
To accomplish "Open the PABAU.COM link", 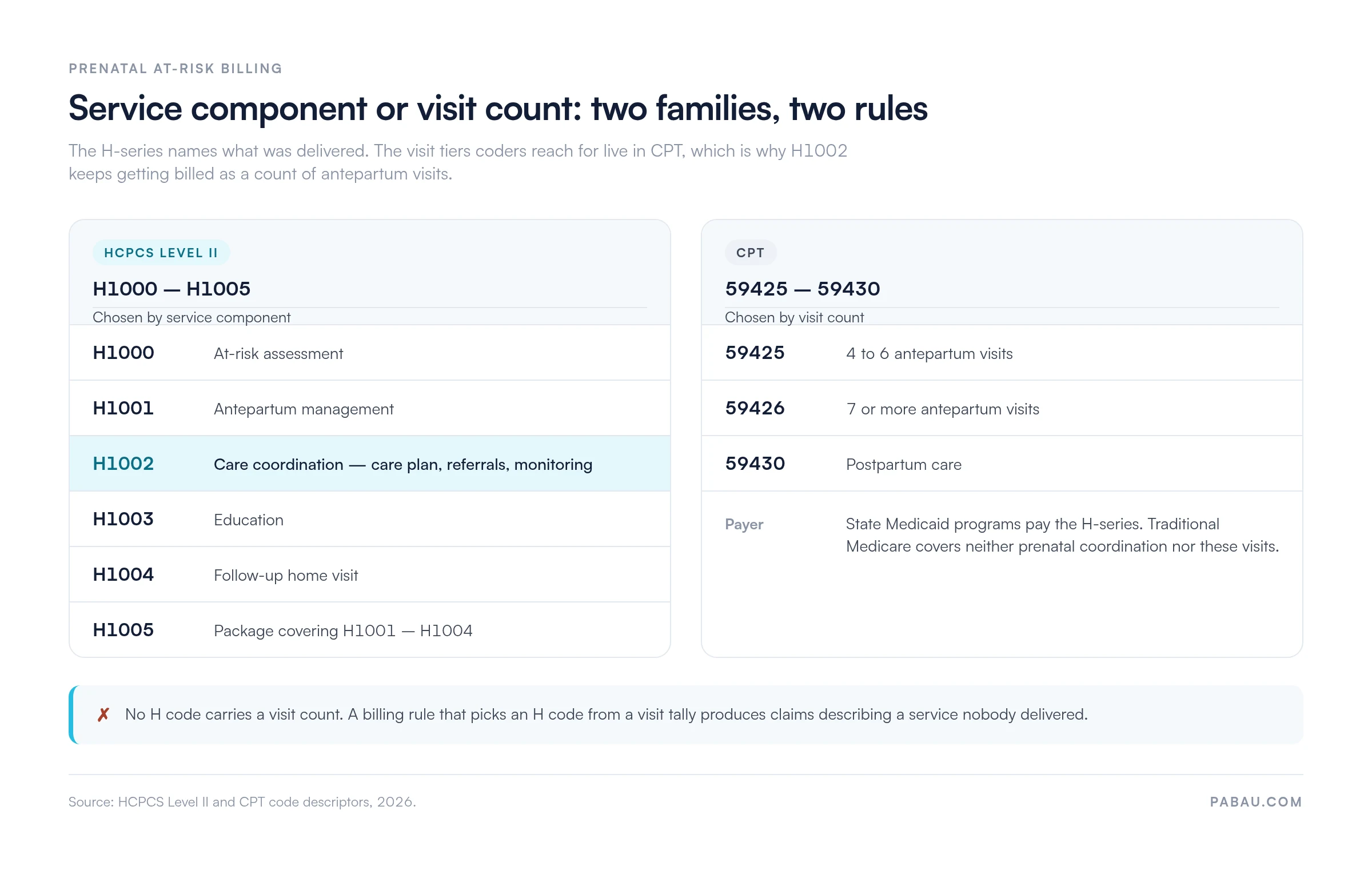I will coord(1256,802).
